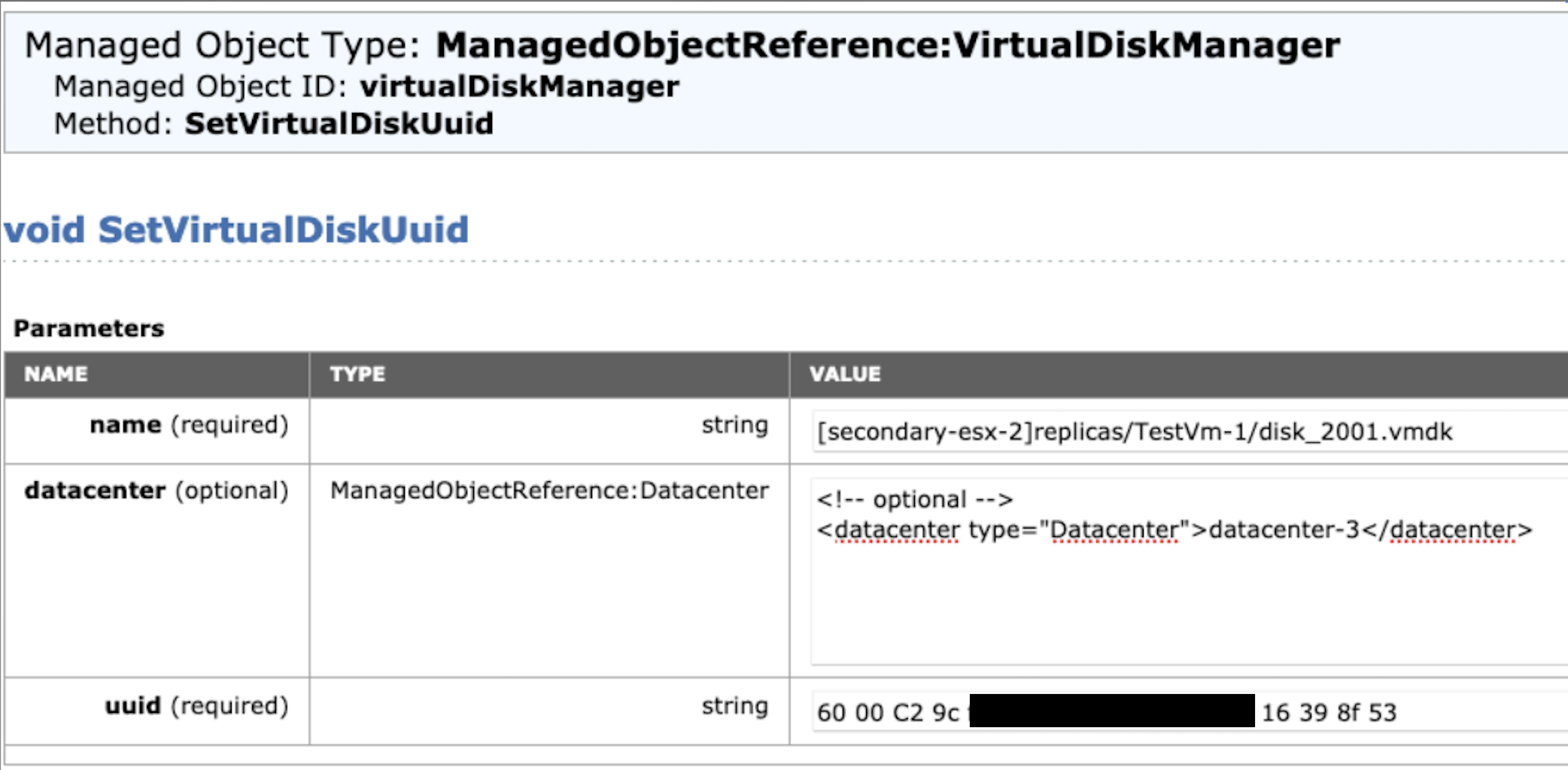Click the virtualDiskManager Managed Object ID text

pos(519,86)
